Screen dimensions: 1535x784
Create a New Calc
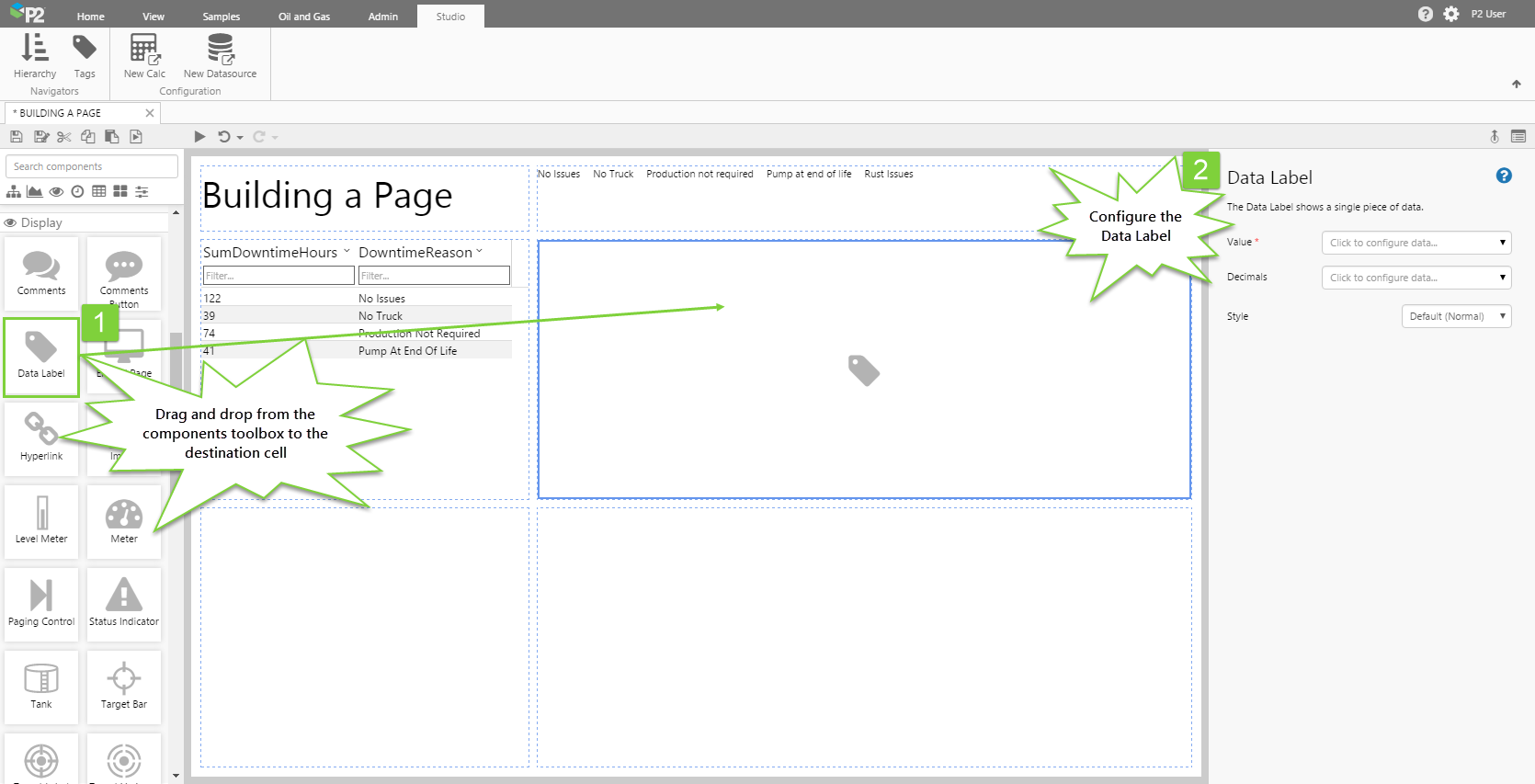144,56
